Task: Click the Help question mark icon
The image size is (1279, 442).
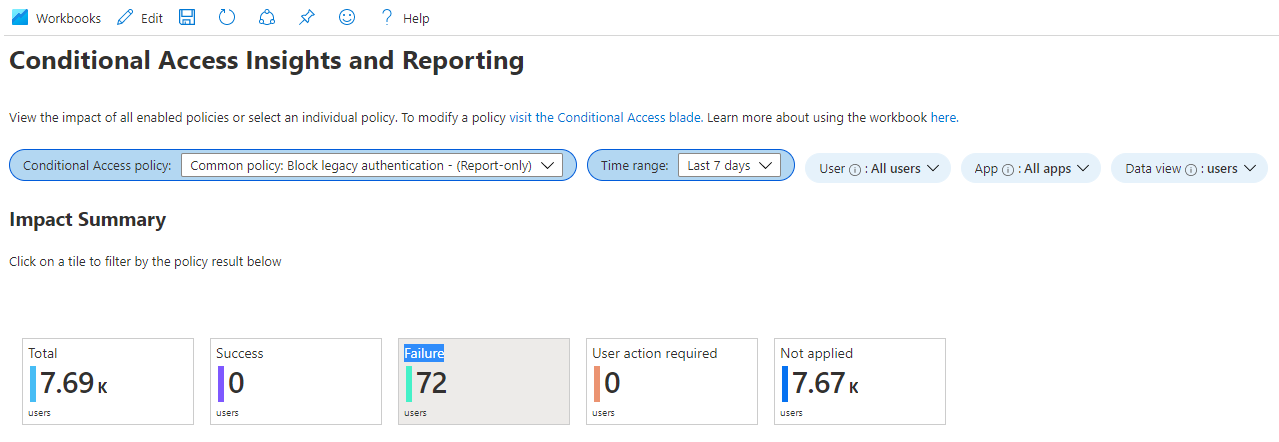Action: click(x=387, y=18)
